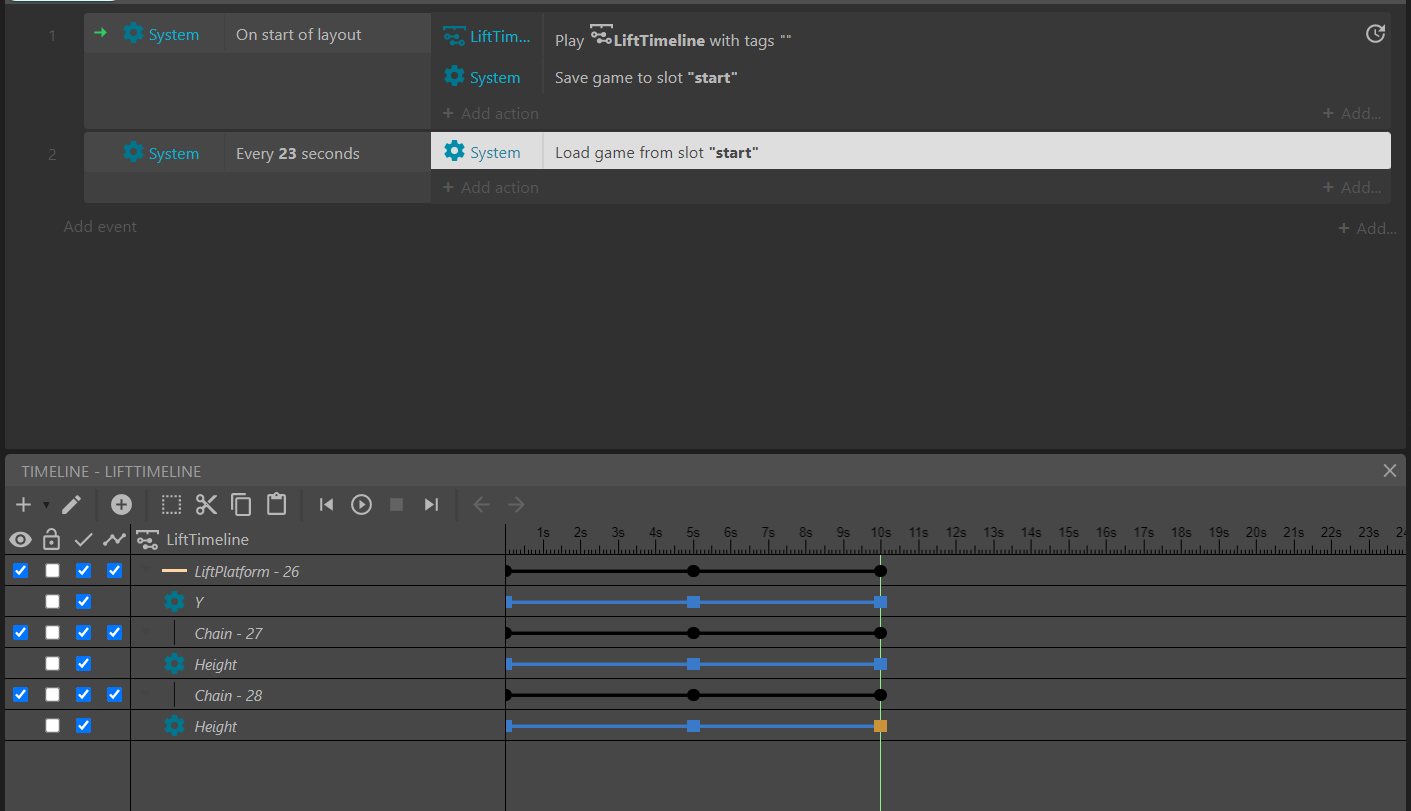The width and height of the screenshot is (1411, 811).
Task: Select the dashed rectangle selection tool
Action: tap(172, 504)
